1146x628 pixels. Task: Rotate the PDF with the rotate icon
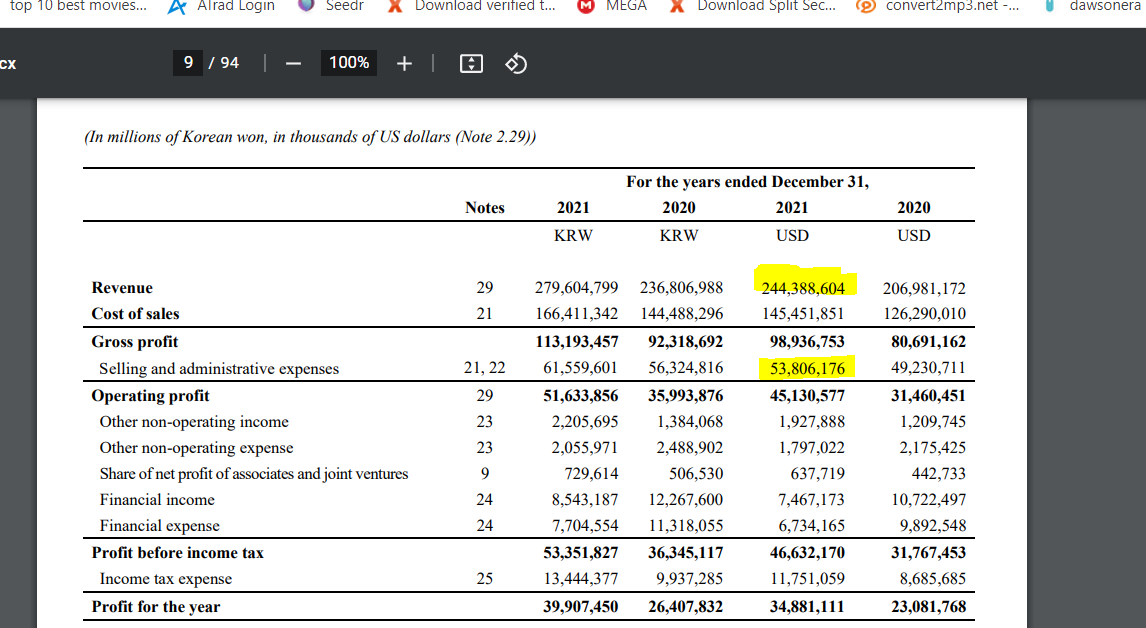[516, 64]
